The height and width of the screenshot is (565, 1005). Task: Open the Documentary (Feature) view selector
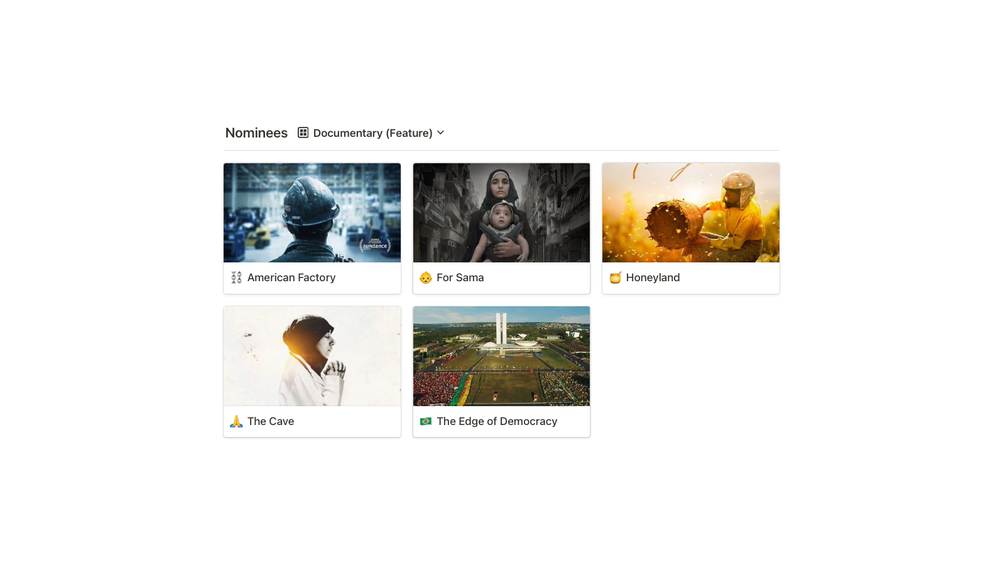pos(372,133)
